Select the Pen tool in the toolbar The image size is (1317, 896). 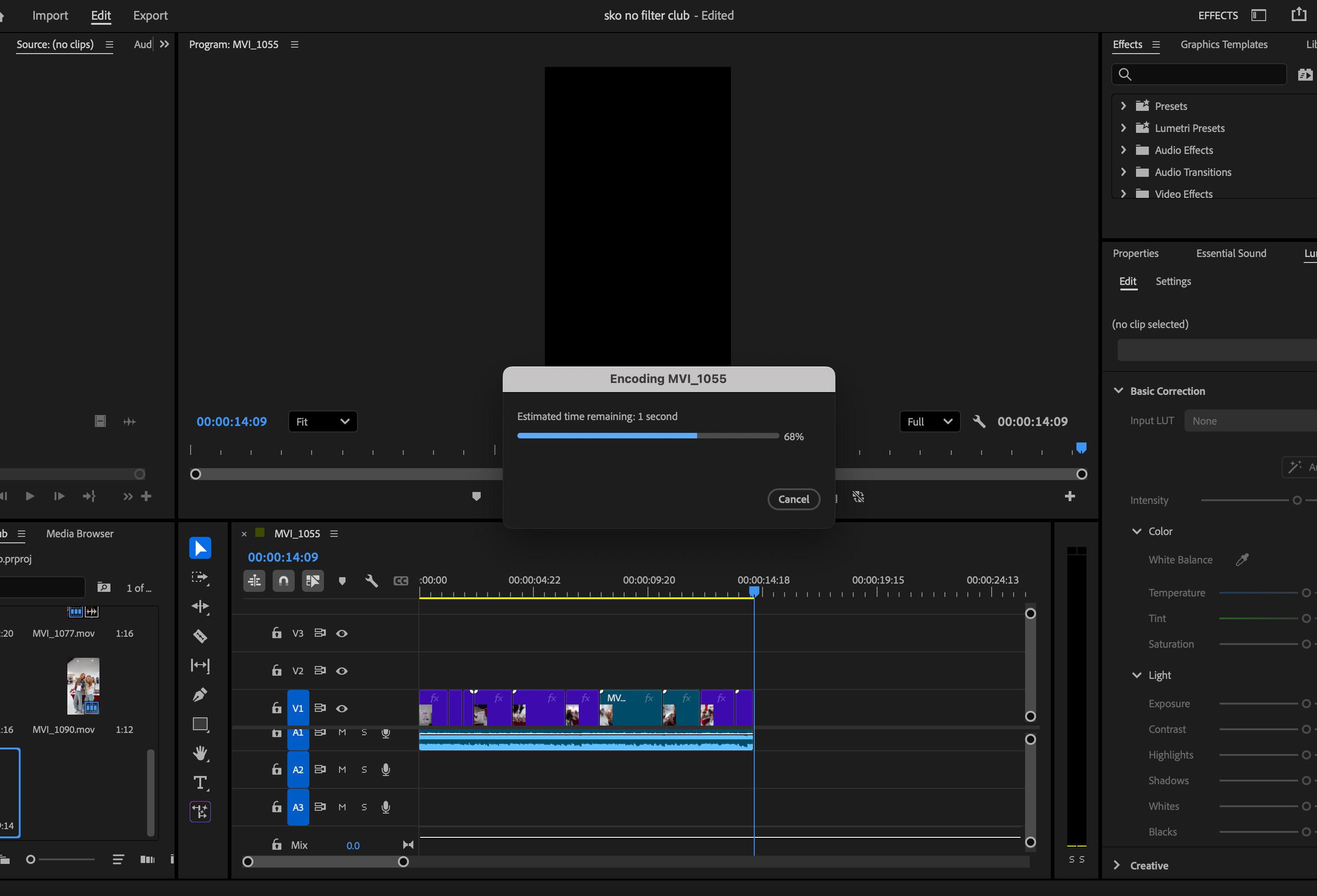200,695
